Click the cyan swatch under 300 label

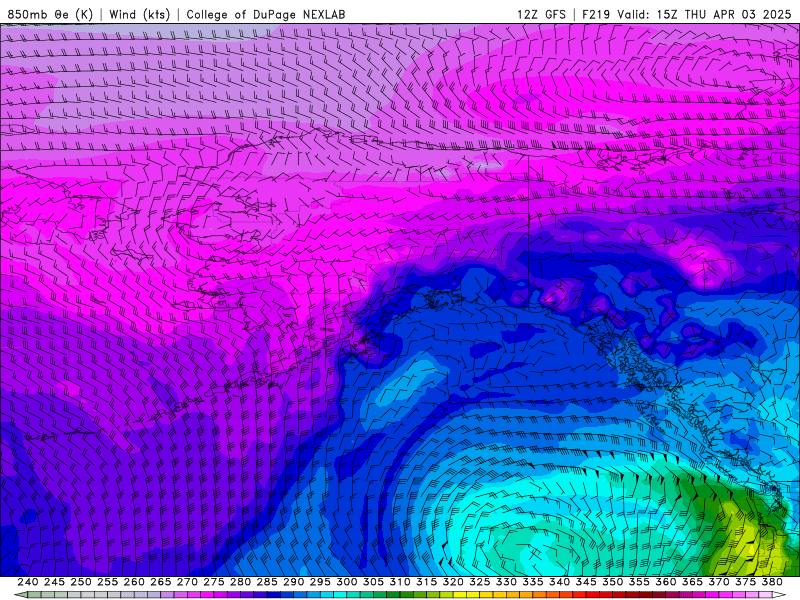coord(340,595)
